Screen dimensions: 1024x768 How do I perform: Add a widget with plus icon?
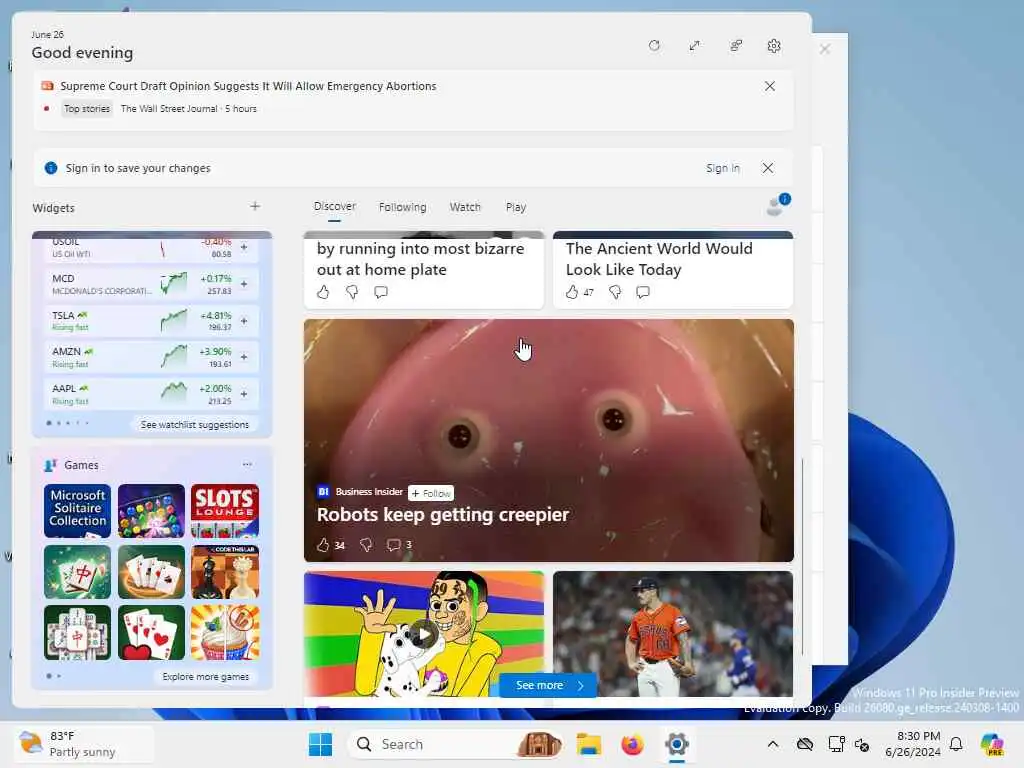(x=255, y=206)
